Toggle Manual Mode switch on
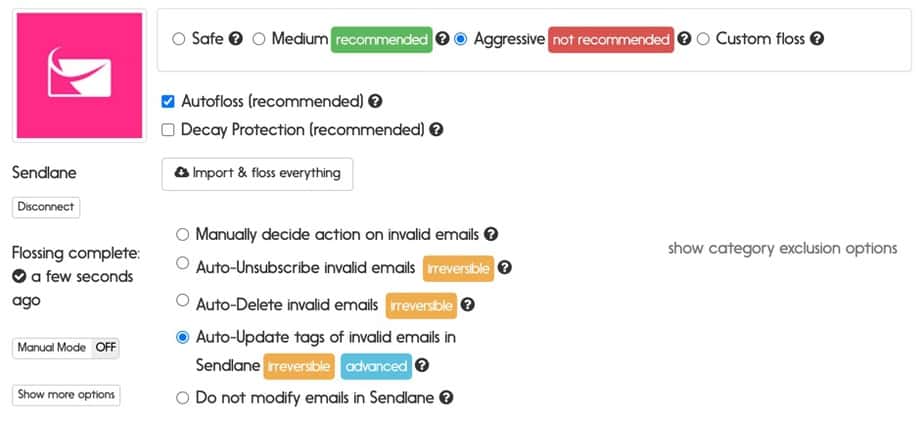The height and width of the screenshot is (422, 924). click(66, 348)
